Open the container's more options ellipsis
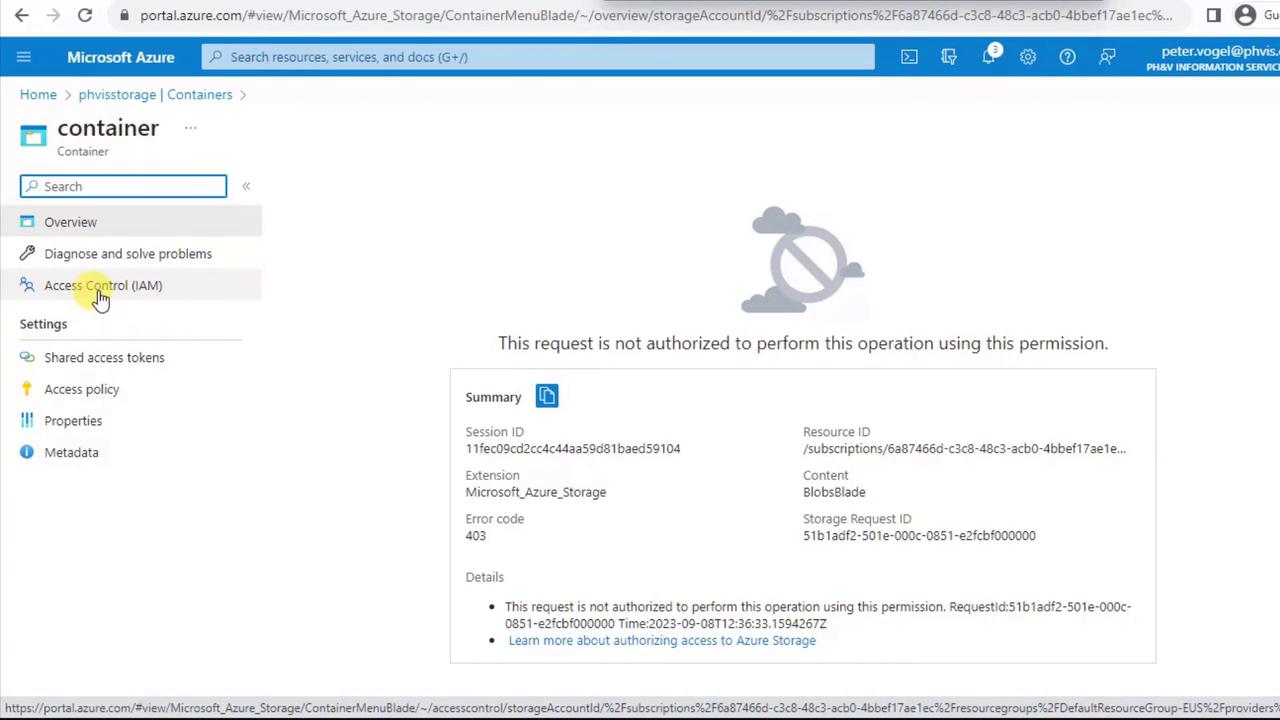The width and height of the screenshot is (1280, 720). point(190,128)
